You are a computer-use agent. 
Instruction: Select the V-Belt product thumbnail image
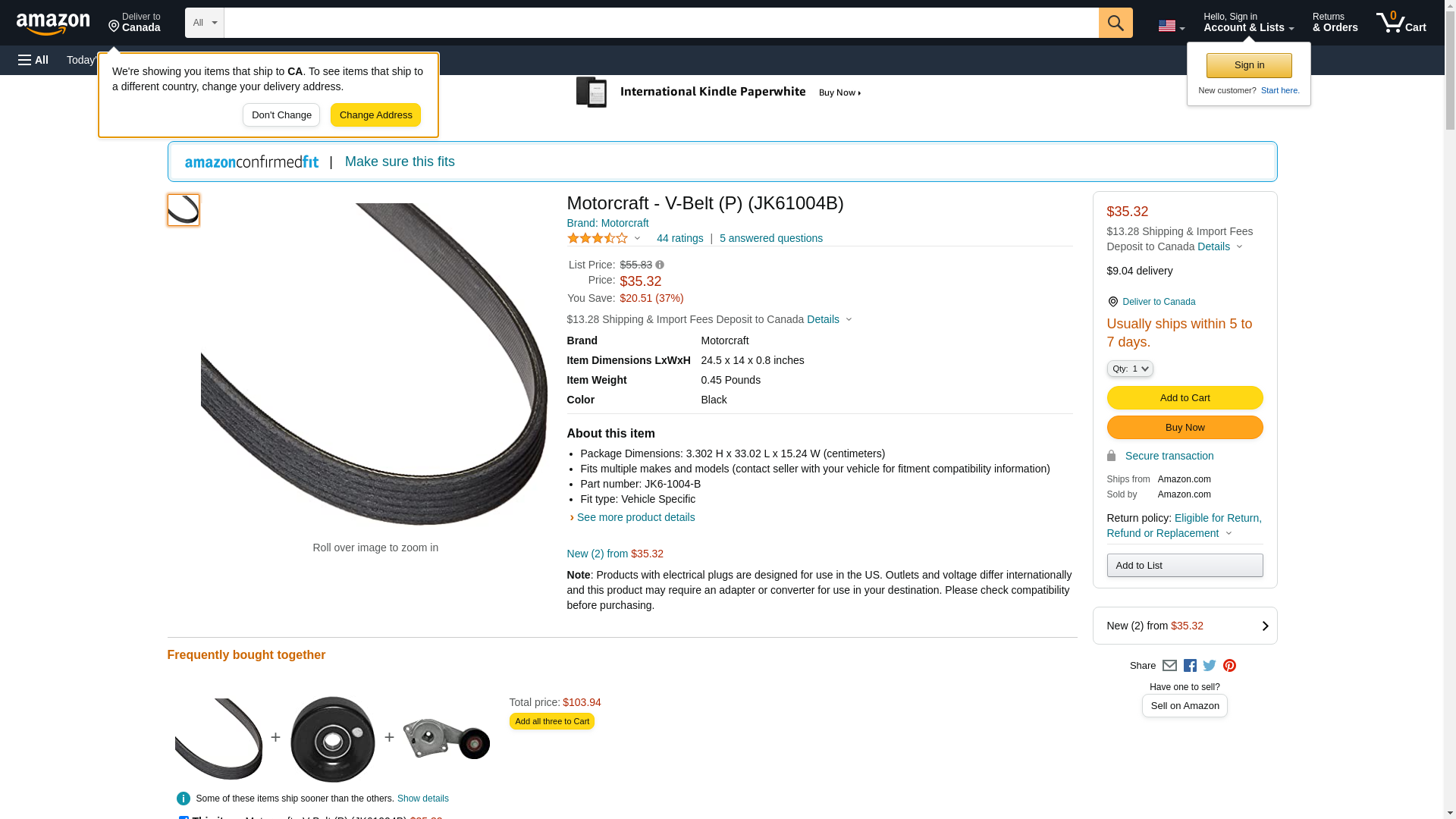pos(184,210)
